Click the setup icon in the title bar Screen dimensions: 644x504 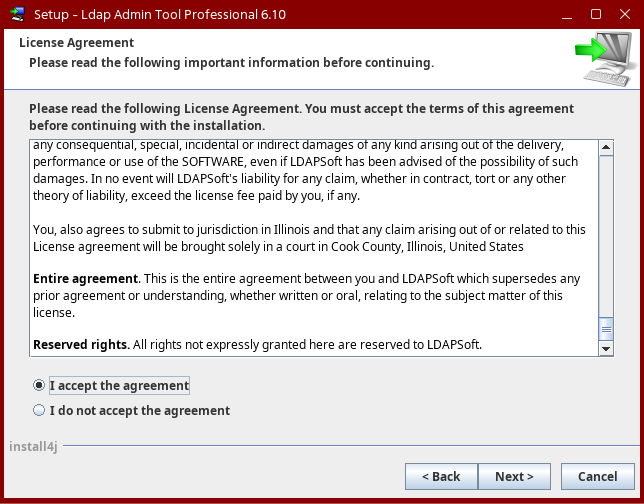point(17,14)
